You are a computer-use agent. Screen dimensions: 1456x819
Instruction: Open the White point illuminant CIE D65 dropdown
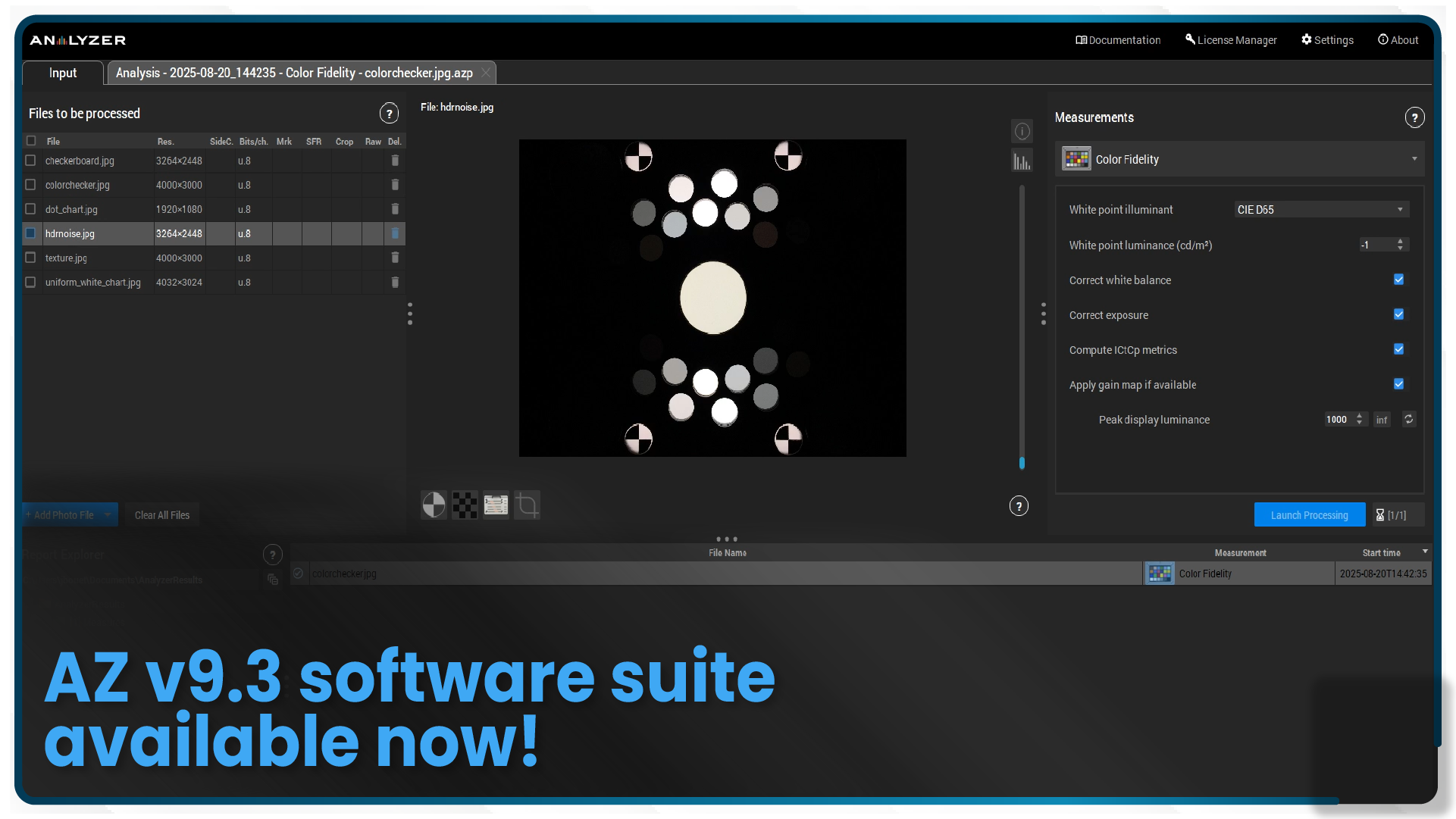(1321, 210)
